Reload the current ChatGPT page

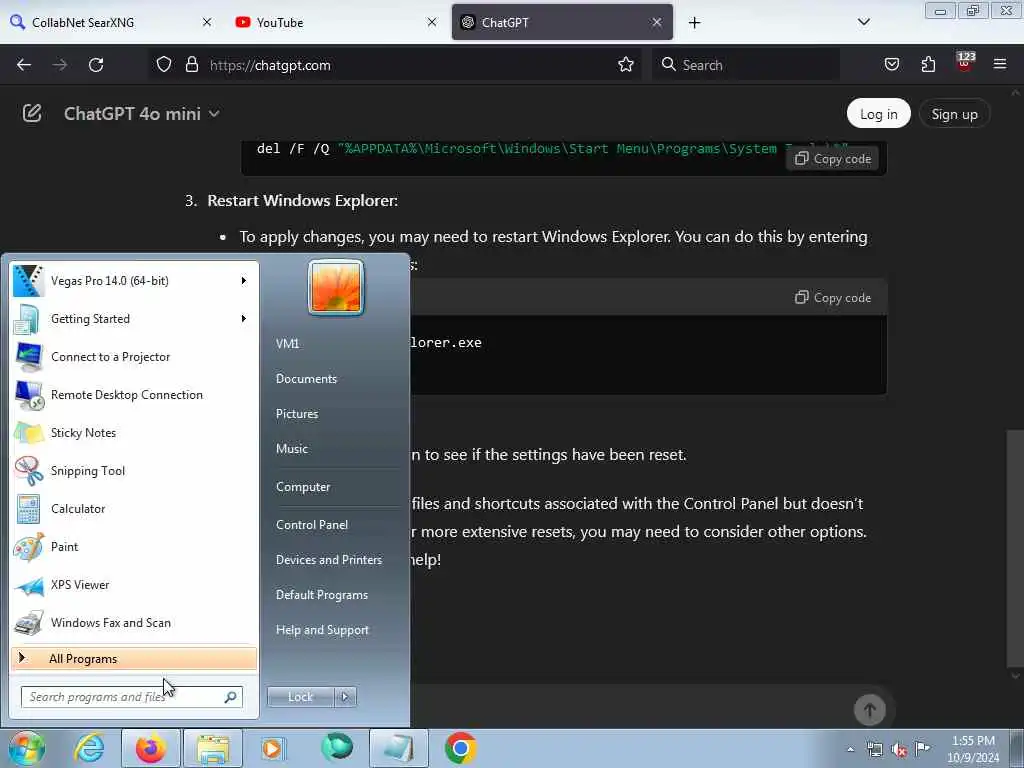click(x=96, y=65)
